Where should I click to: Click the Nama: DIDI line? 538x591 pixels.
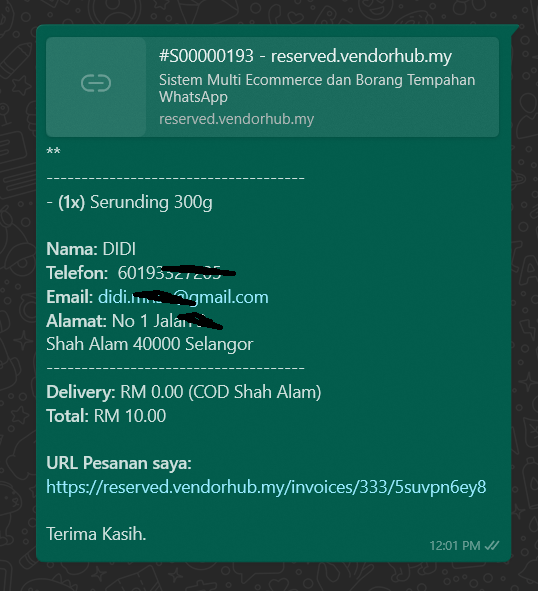(x=91, y=249)
